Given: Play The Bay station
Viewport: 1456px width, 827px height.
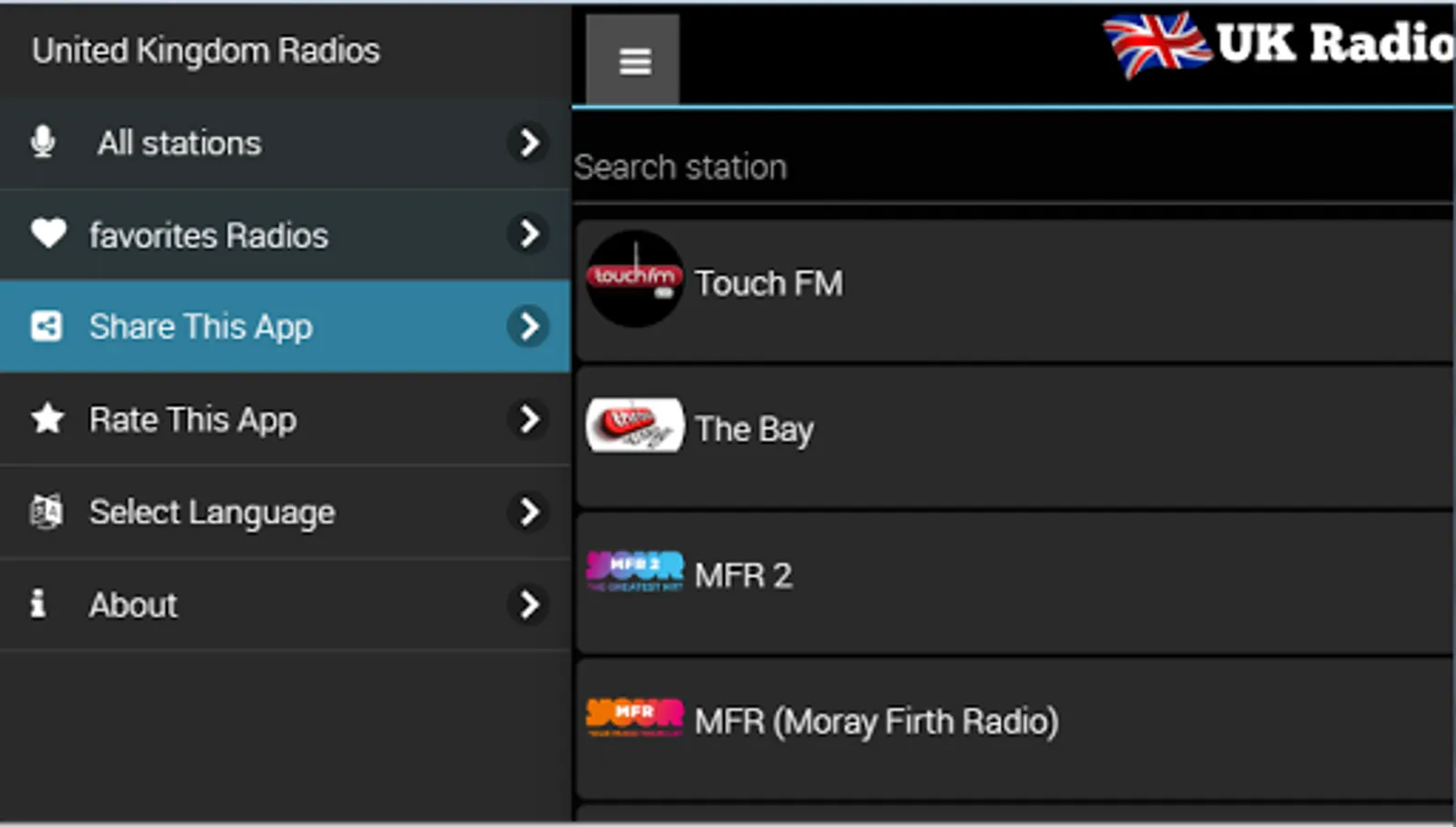Looking at the screenshot, I should click(1015, 436).
